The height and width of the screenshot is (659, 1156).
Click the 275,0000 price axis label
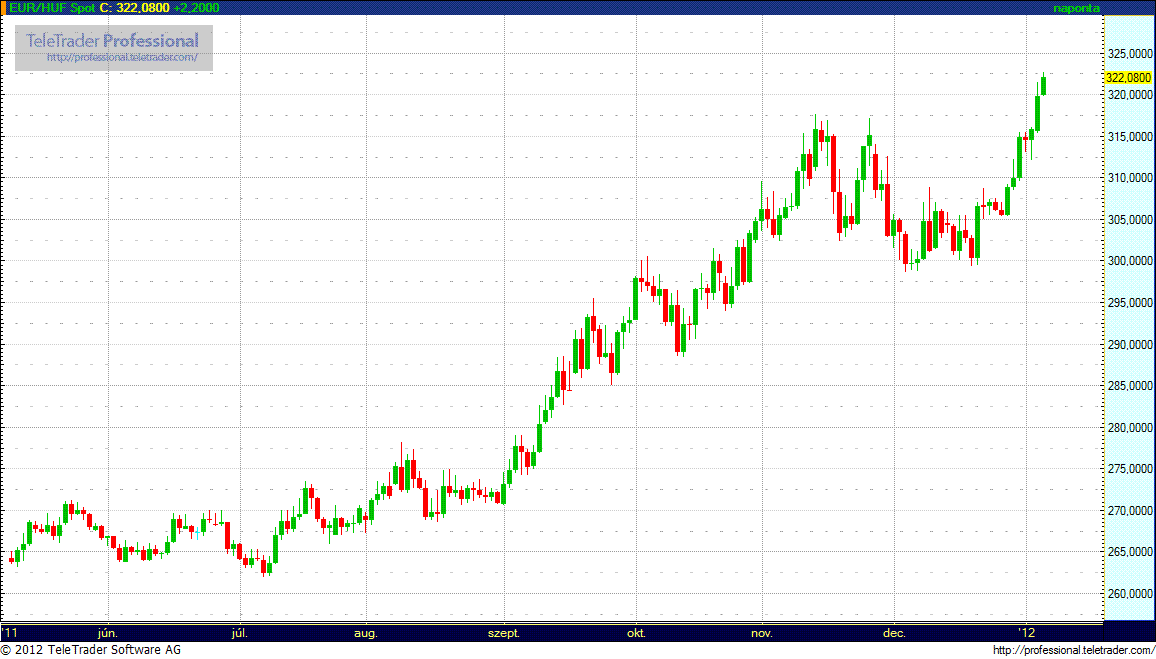1129,469
